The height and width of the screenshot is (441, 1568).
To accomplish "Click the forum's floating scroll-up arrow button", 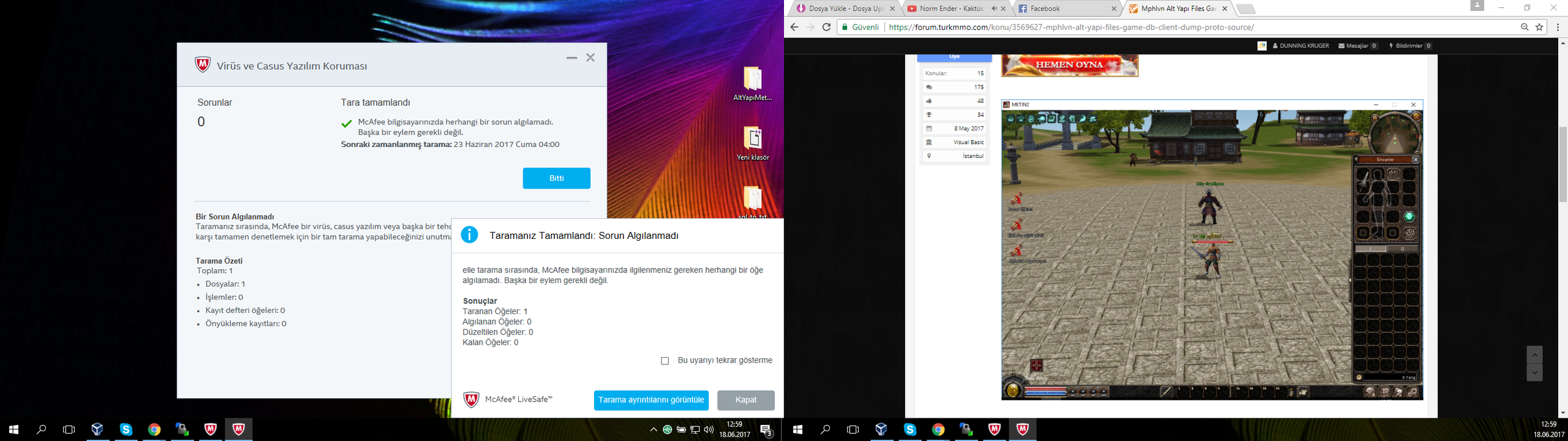I will tap(1534, 355).
